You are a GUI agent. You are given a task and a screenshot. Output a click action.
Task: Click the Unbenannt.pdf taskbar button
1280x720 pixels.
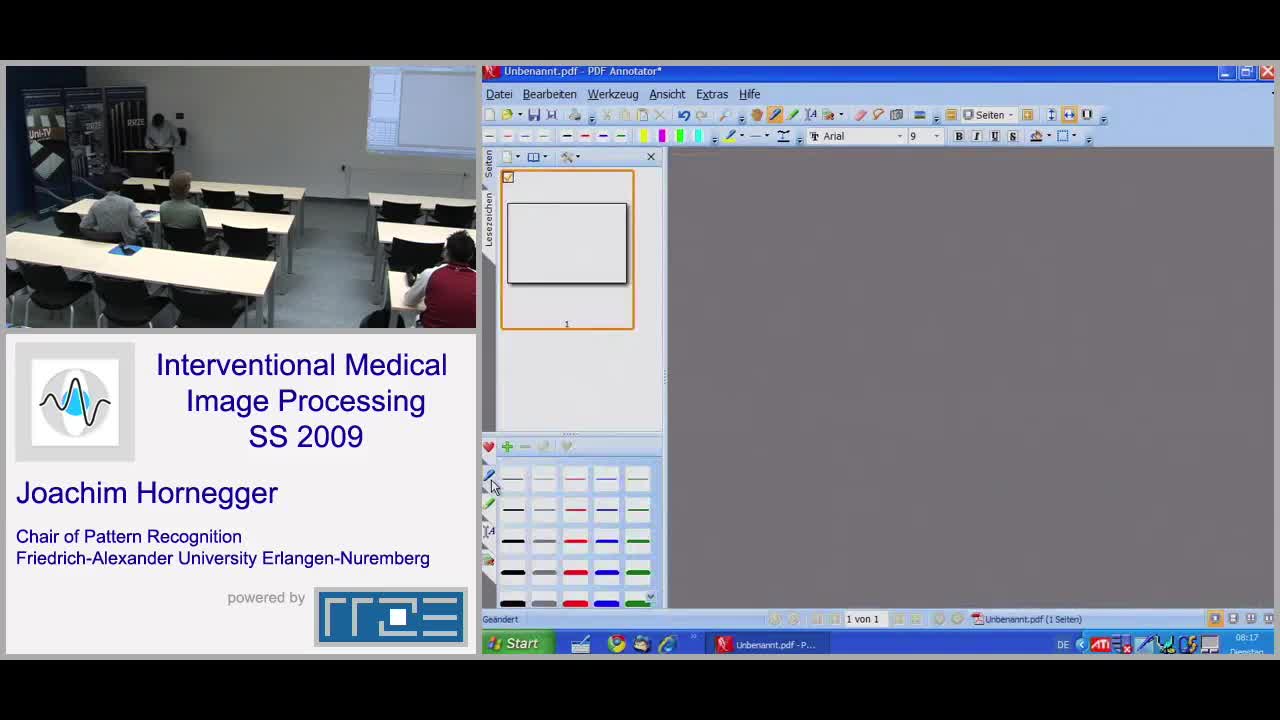pos(766,645)
